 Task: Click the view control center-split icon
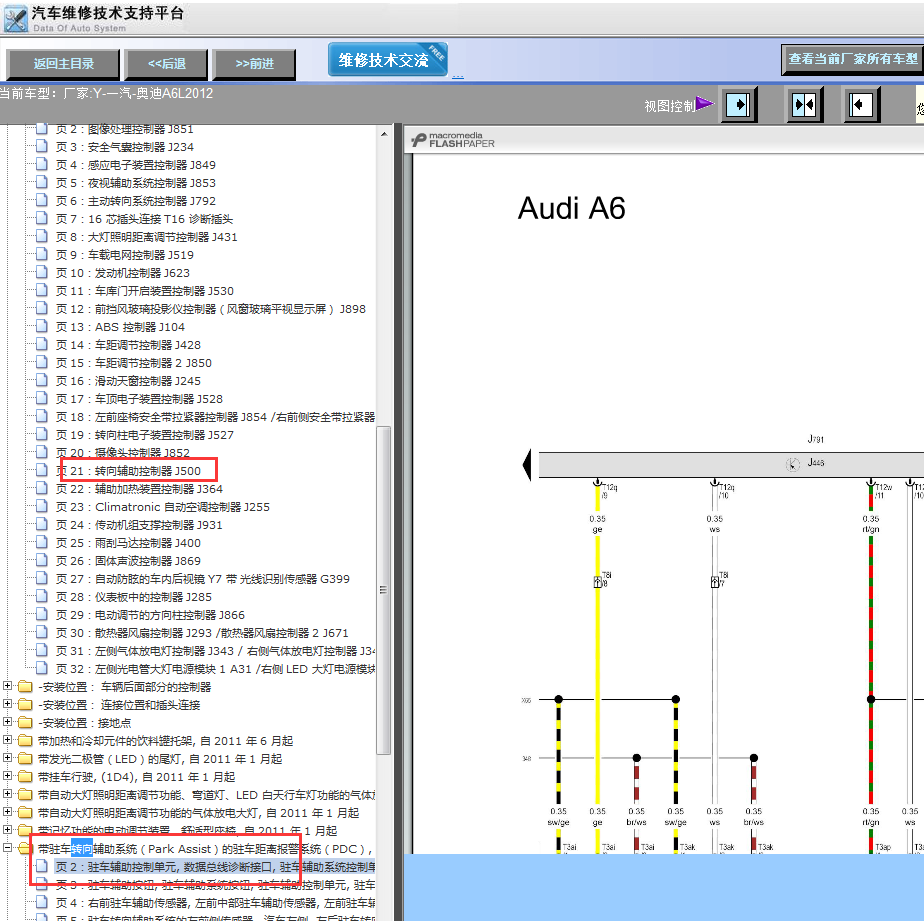[804, 105]
